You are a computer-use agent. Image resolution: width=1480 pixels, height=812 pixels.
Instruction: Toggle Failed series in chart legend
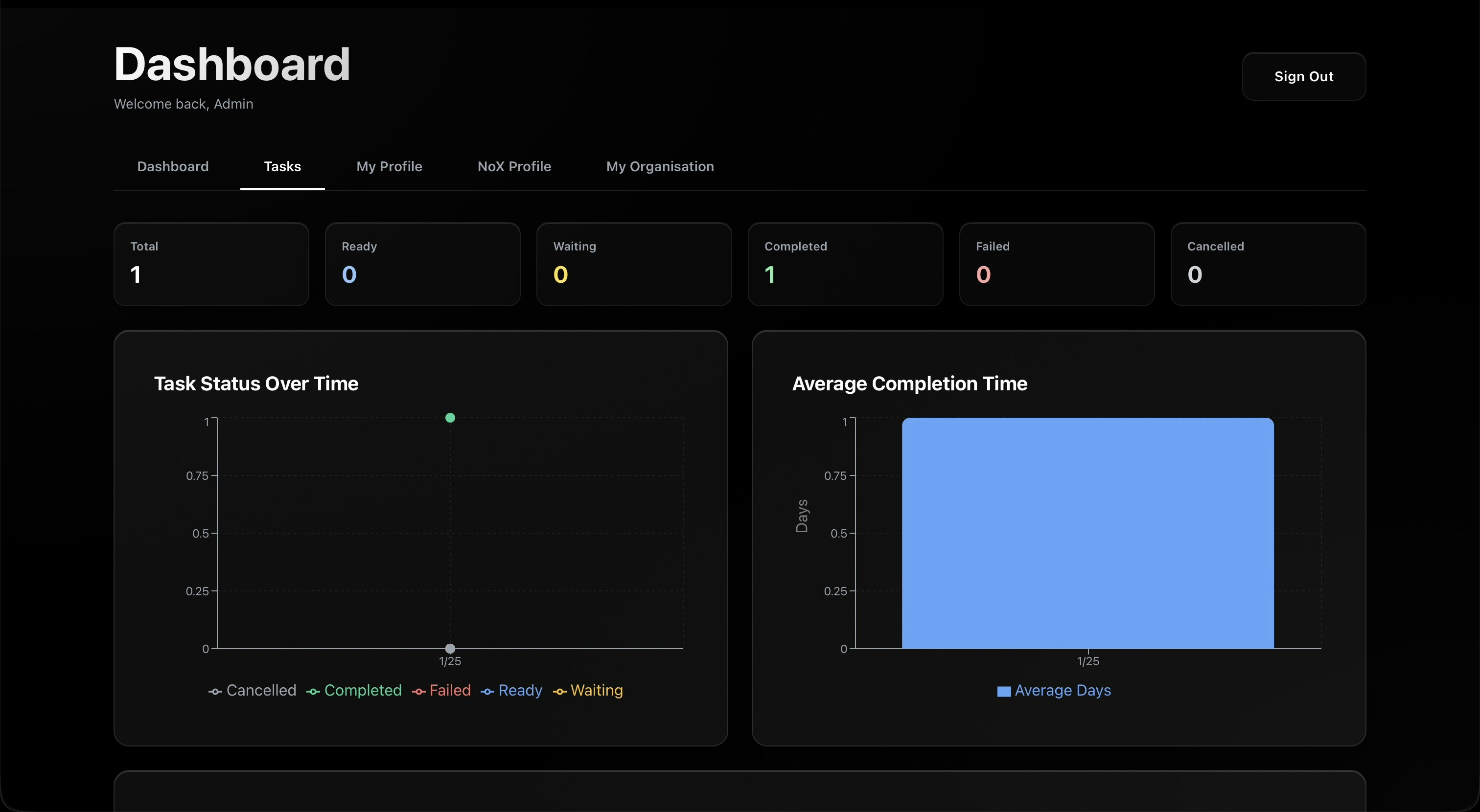(441, 690)
